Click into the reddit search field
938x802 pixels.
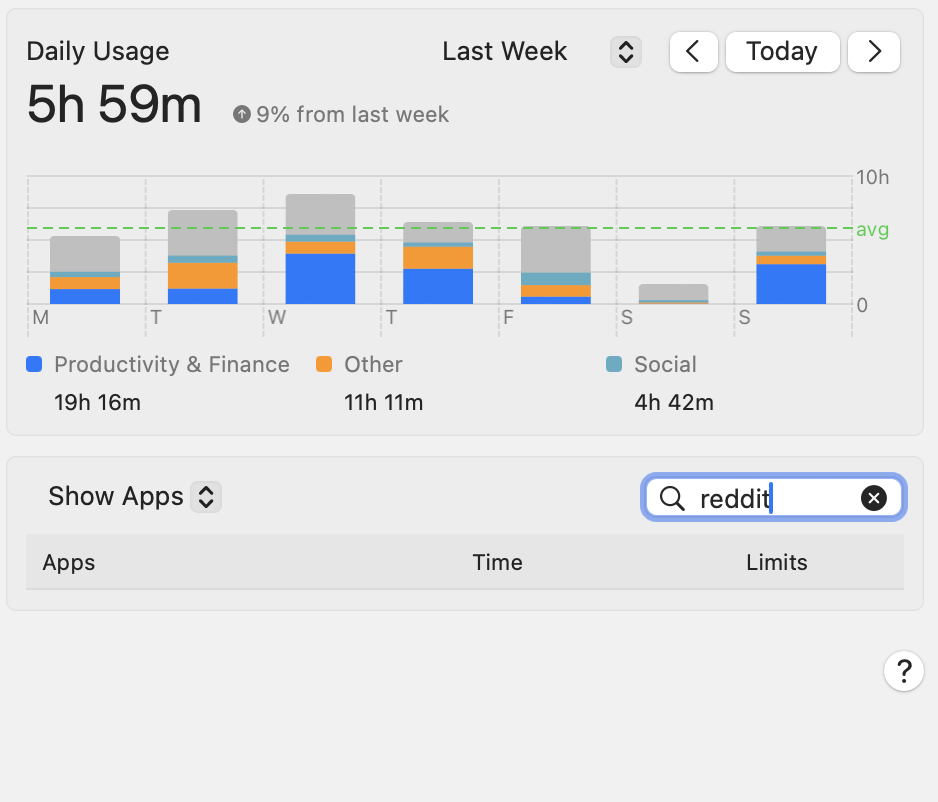click(x=770, y=498)
